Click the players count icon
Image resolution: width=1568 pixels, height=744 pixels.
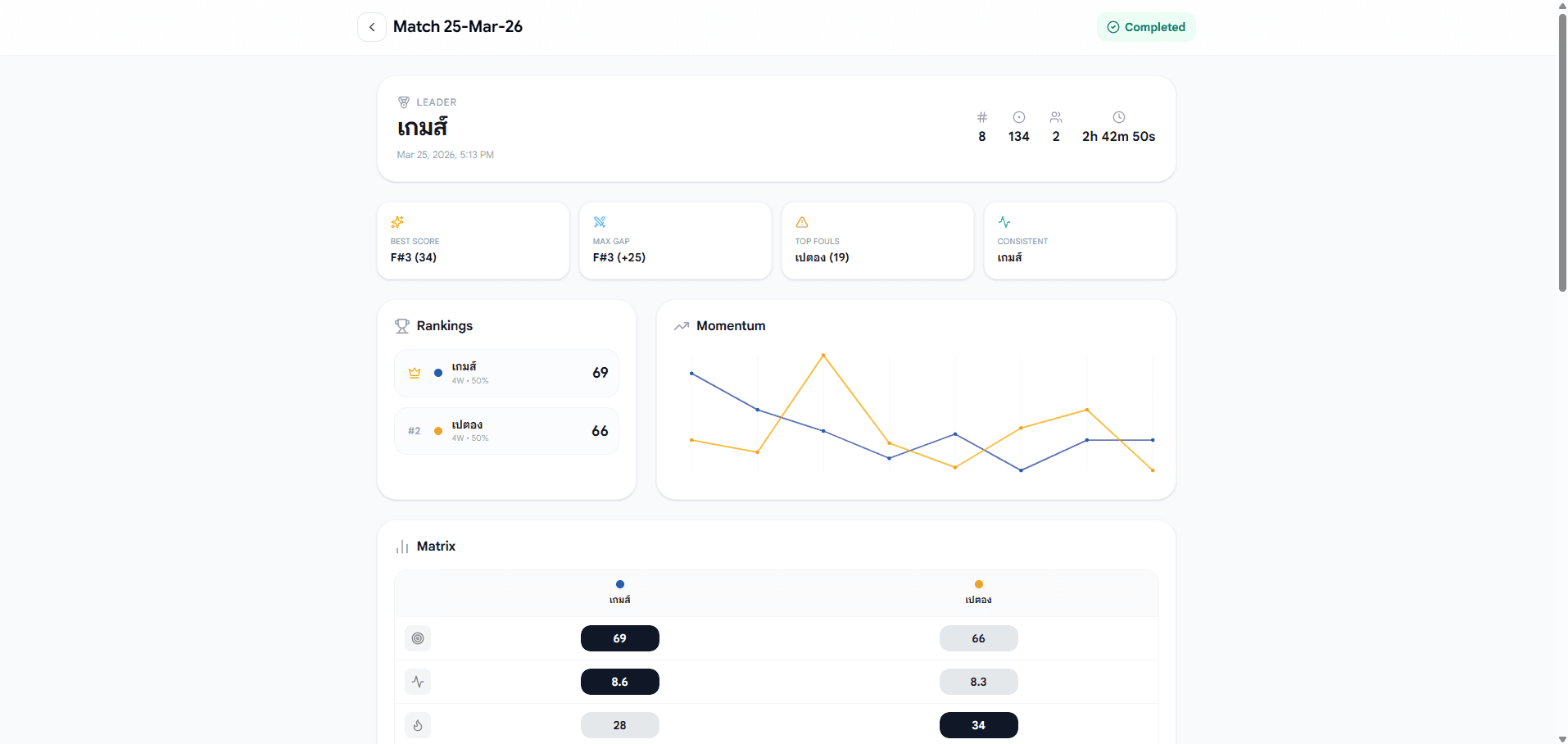(1056, 117)
